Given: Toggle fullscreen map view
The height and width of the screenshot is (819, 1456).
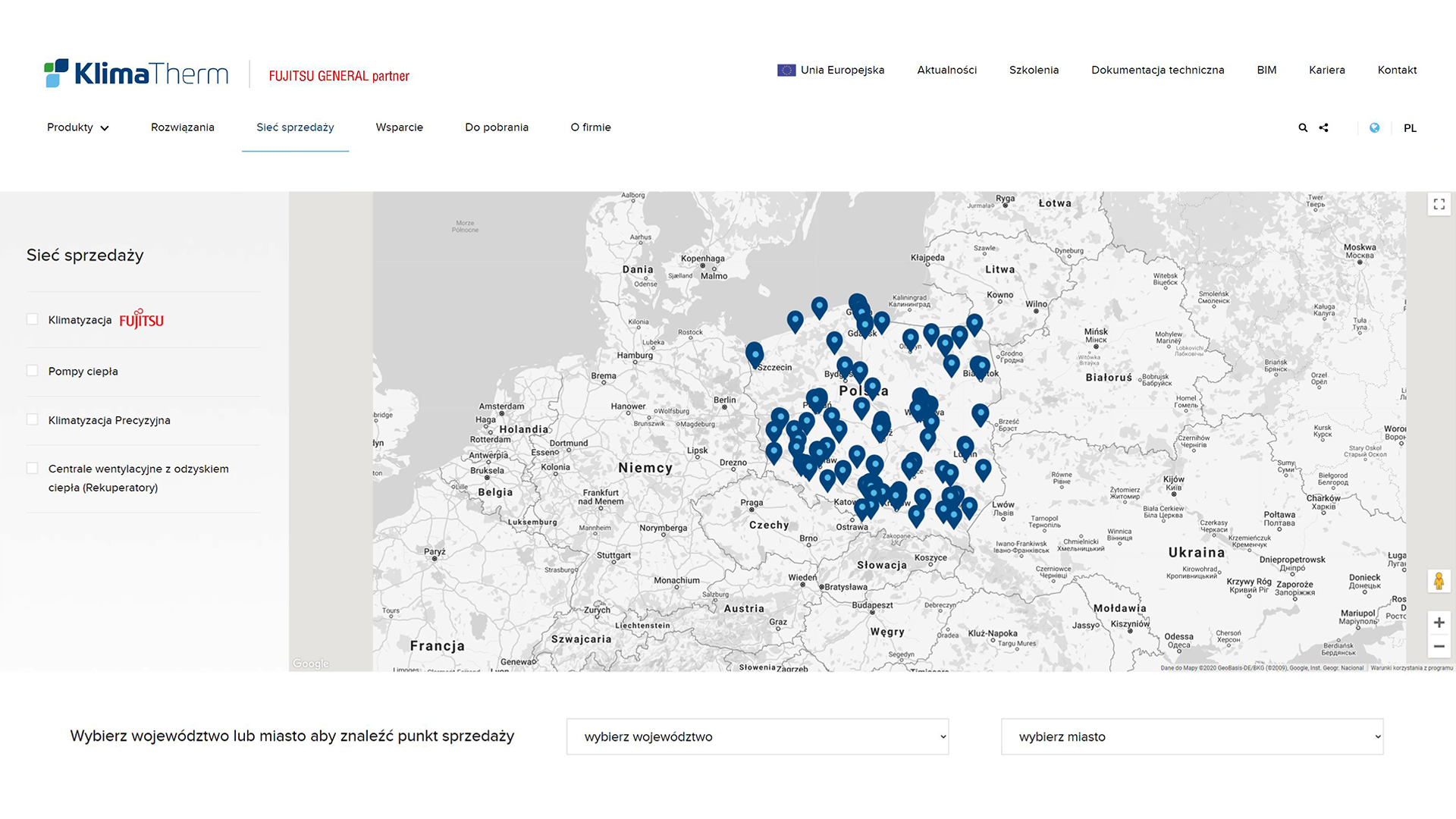Looking at the screenshot, I should point(1439,205).
